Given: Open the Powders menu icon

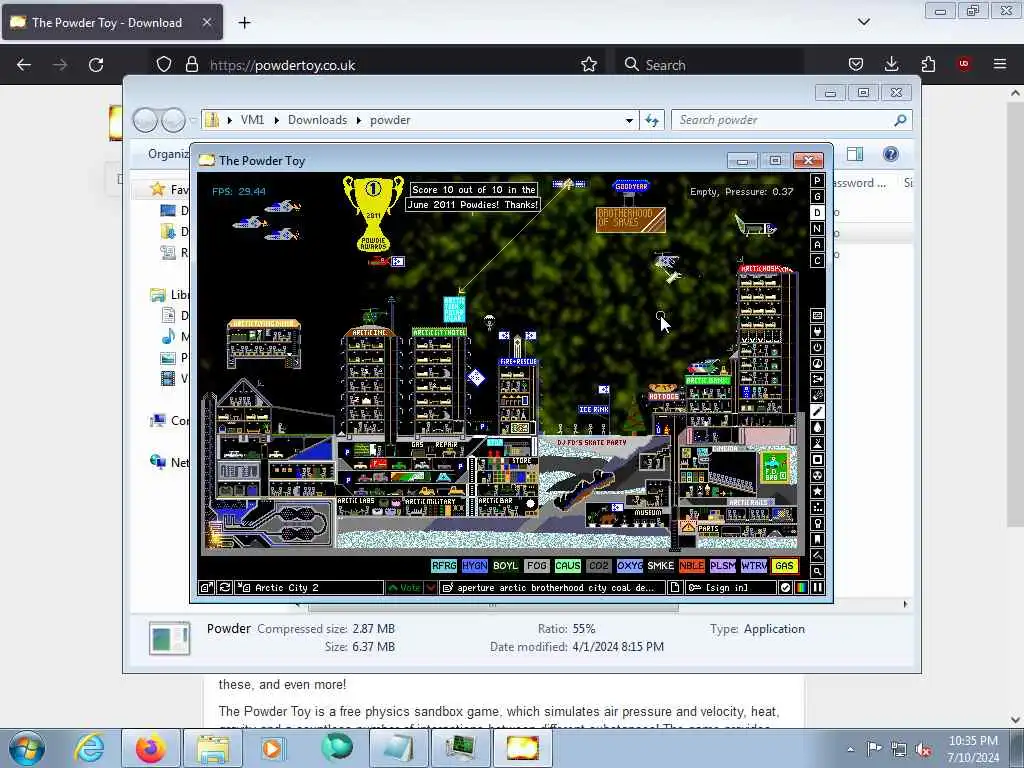Looking at the screenshot, I should click(817, 443).
